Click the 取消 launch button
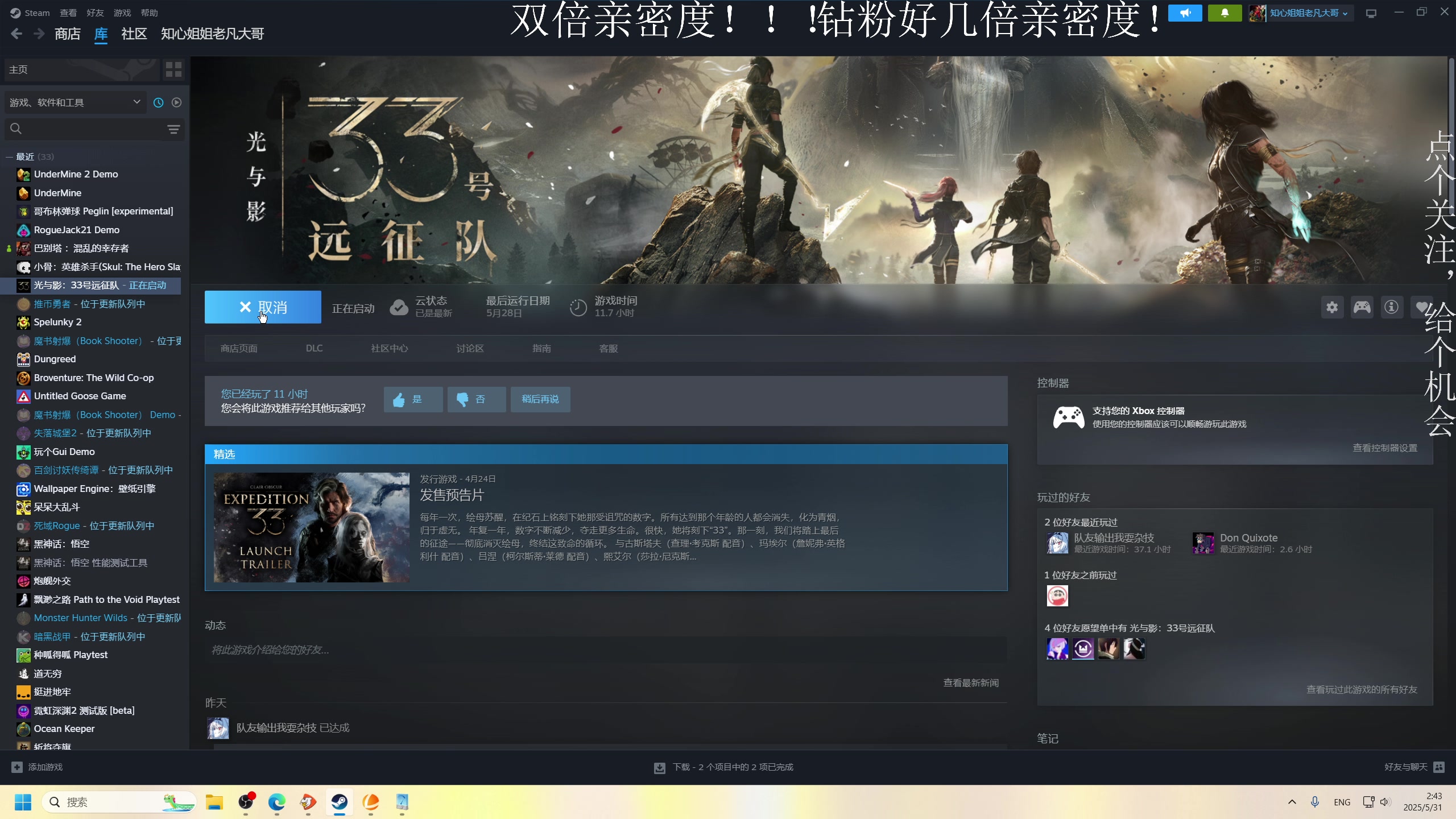 [x=263, y=307]
